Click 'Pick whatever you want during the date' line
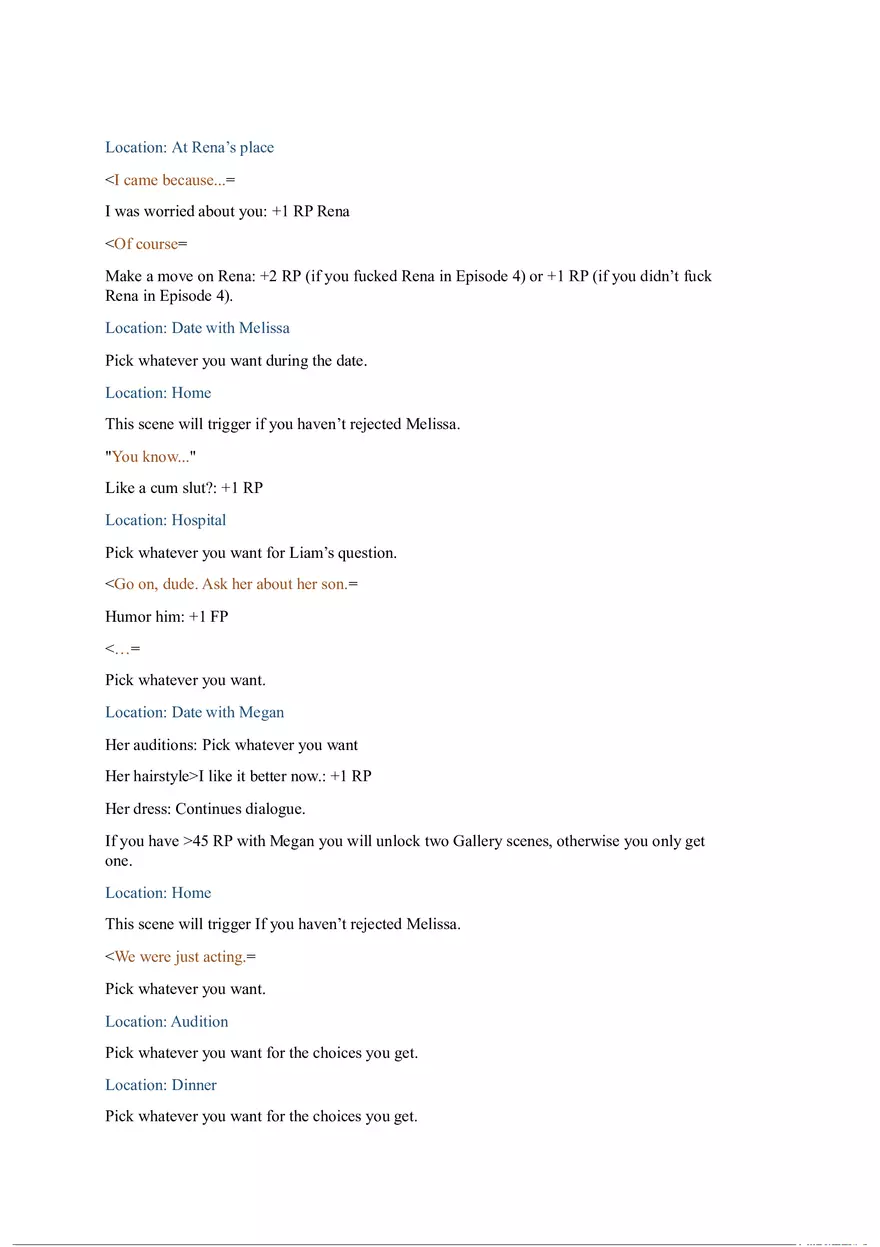Viewport: 880px width, 1247px height. click(x=236, y=360)
